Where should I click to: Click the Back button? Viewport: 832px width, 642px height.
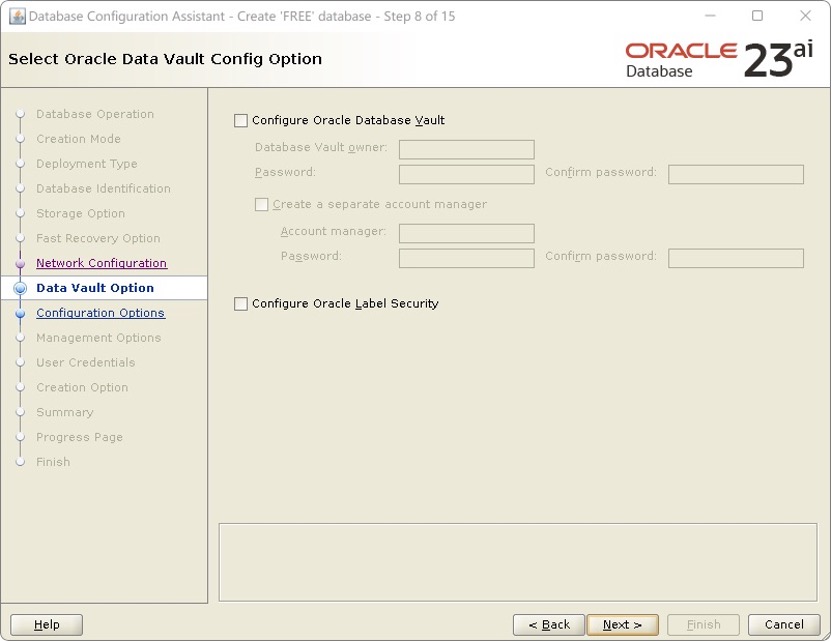[548, 624]
